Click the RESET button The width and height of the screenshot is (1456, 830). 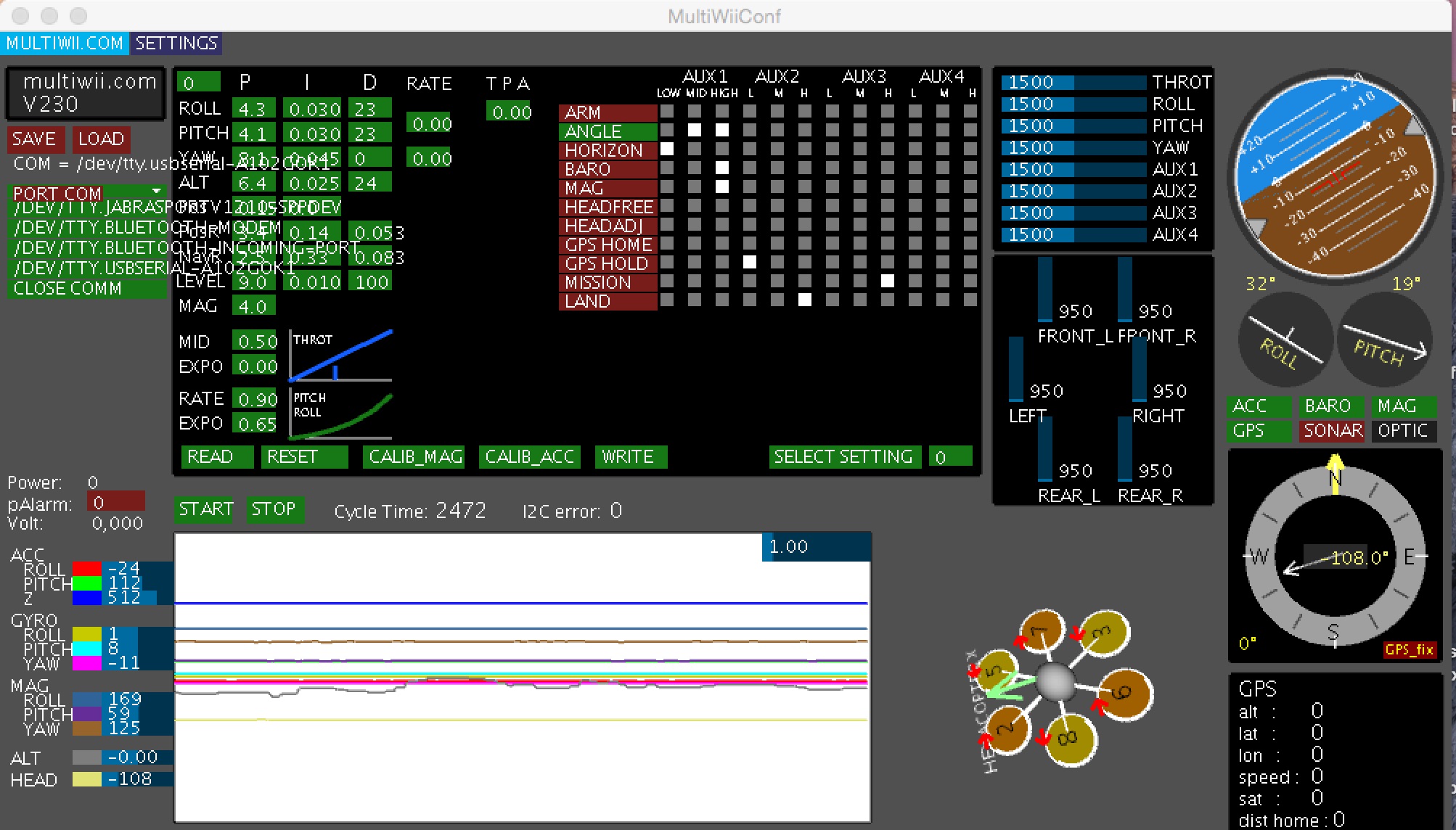304,456
